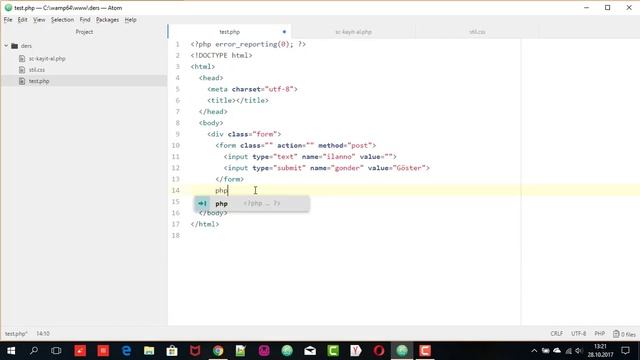Change the CRLF line ending setting
The width and height of the screenshot is (640, 360).
click(x=556, y=334)
